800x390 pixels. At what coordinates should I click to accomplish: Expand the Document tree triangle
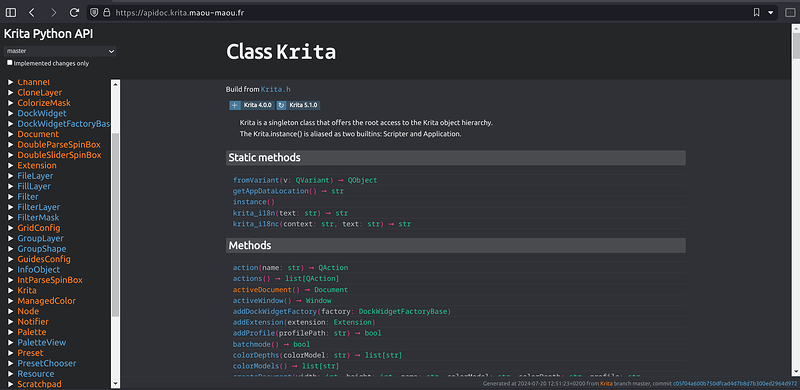[x=11, y=134]
